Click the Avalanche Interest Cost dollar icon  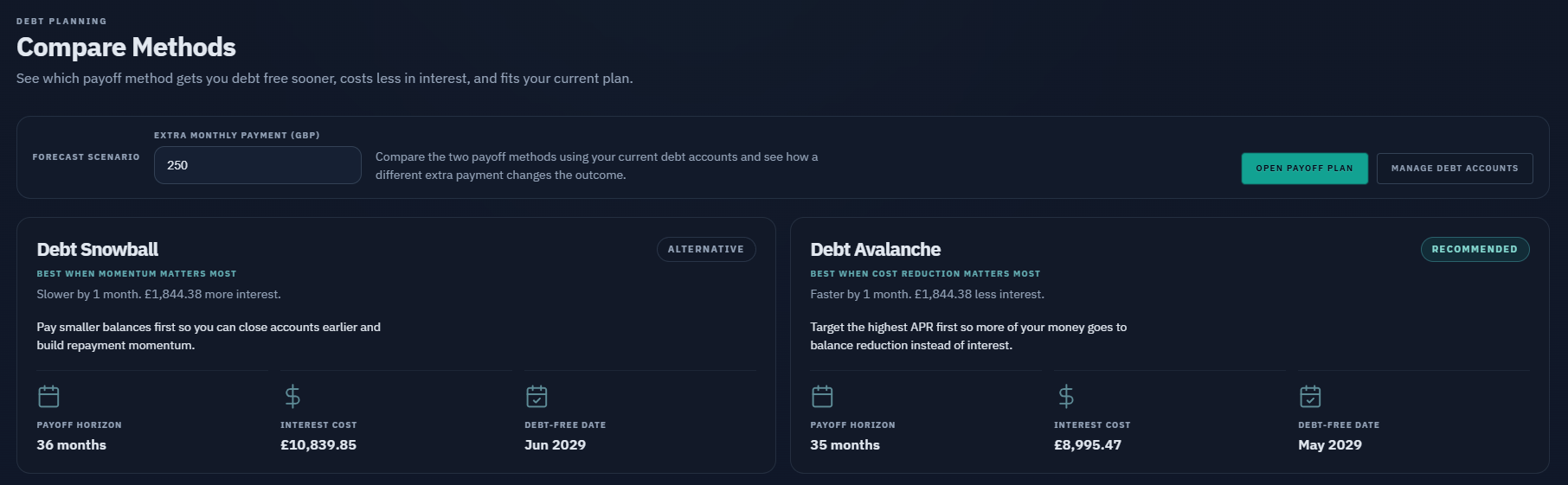1066,396
